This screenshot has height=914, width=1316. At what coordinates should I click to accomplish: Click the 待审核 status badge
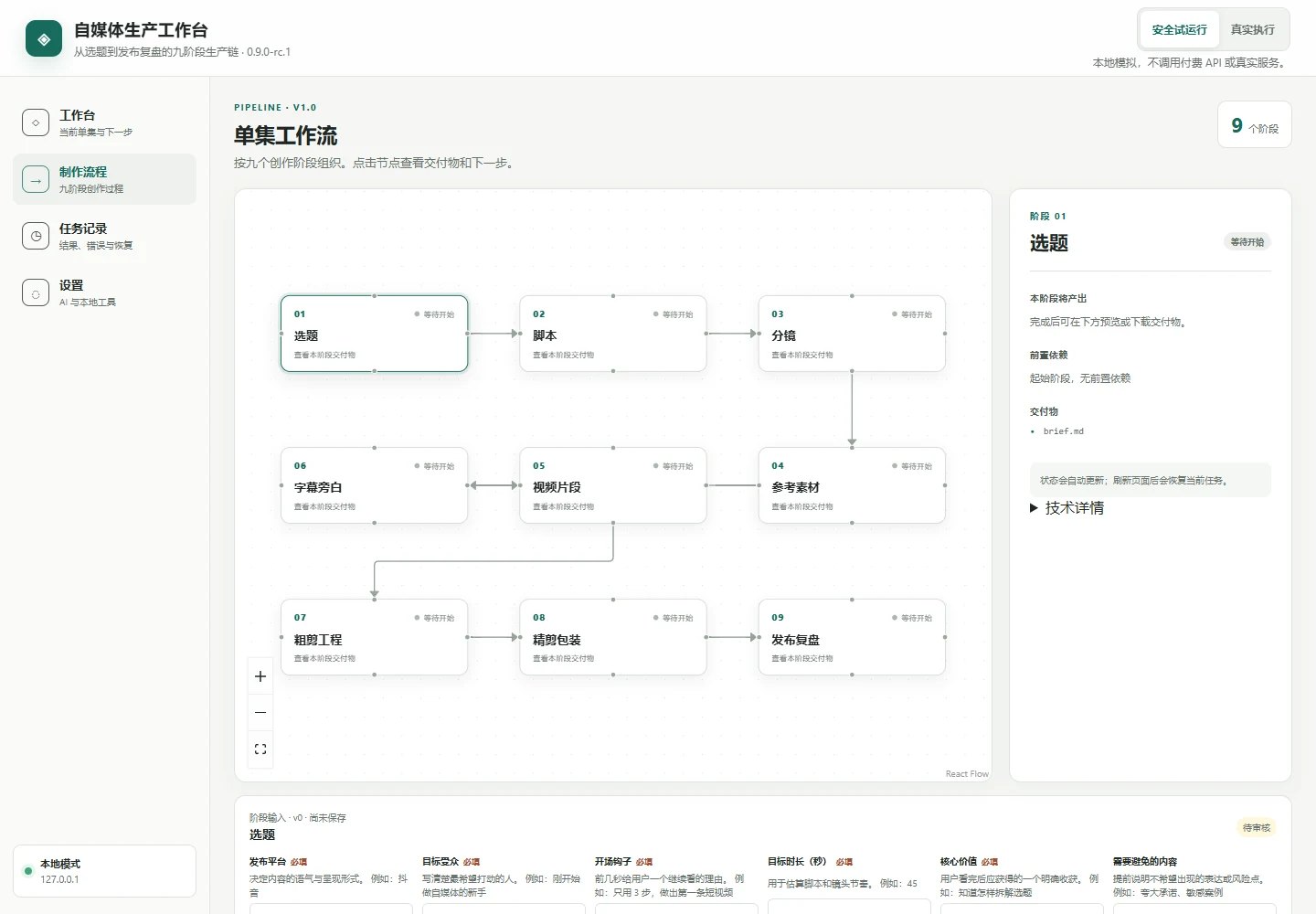tap(1257, 828)
